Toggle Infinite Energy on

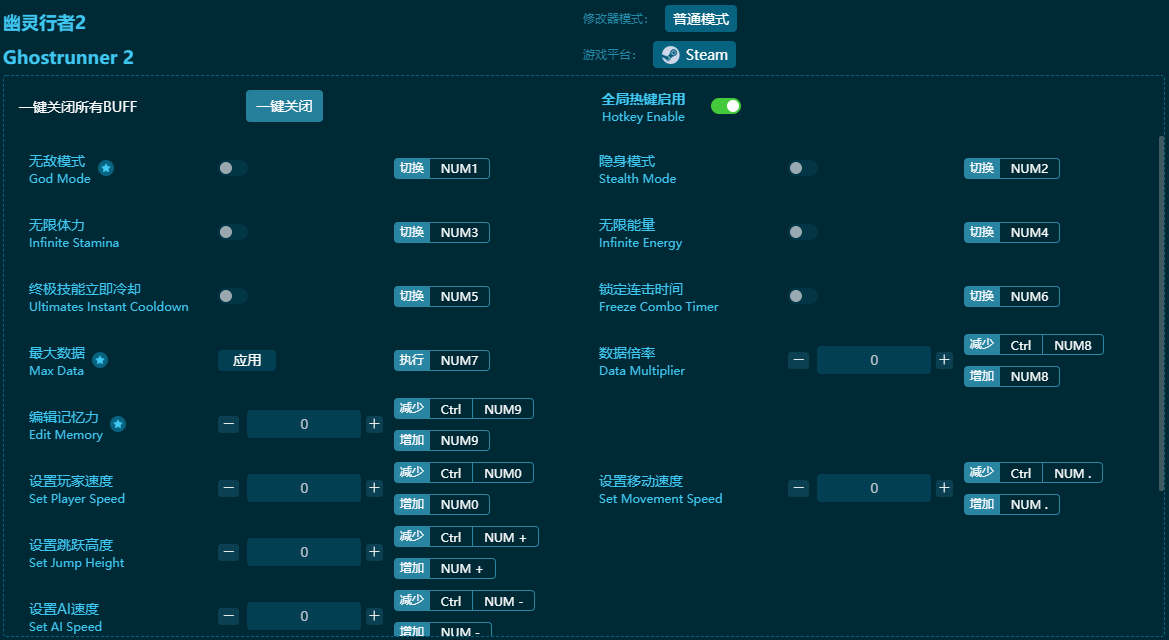[x=802, y=232]
